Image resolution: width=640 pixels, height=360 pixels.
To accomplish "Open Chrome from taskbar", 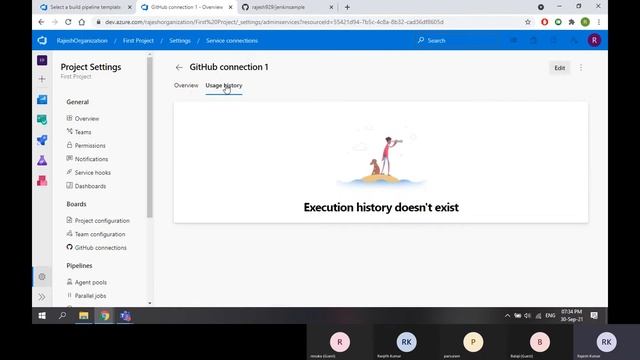I will pos(104,316).
